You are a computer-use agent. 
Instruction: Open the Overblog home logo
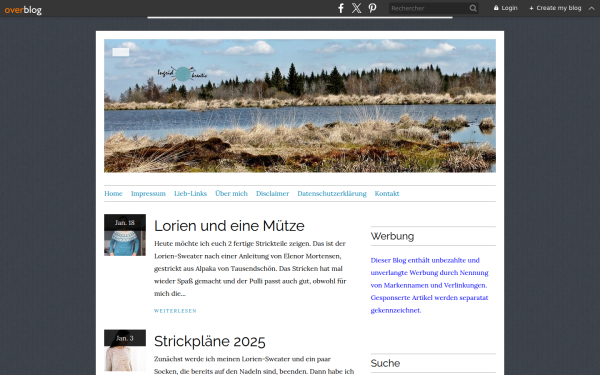pos(23,9)
